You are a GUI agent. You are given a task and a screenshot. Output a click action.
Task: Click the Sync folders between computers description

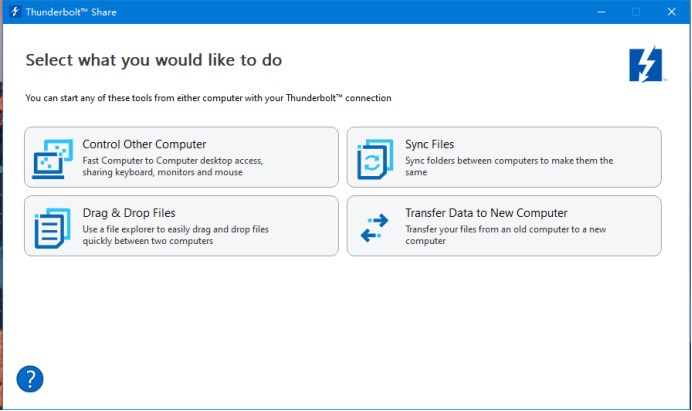tap(508, 166)
